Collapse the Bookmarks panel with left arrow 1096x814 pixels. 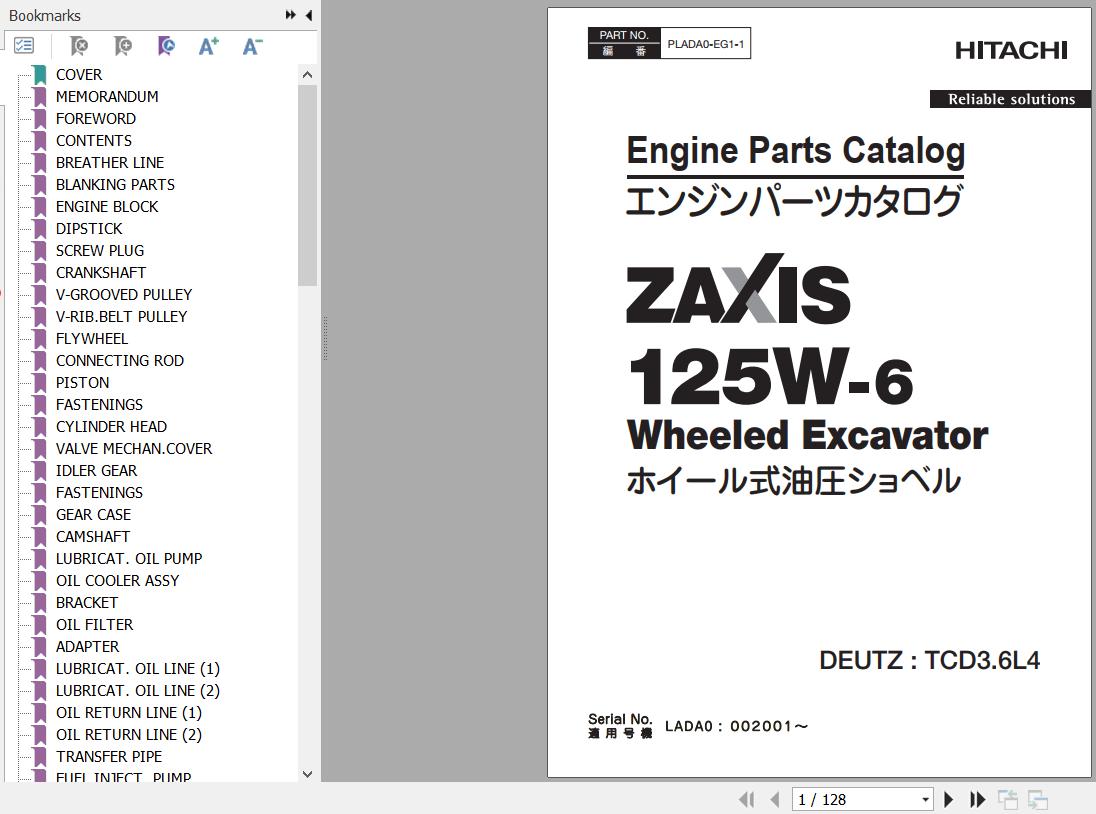[308, 15]
